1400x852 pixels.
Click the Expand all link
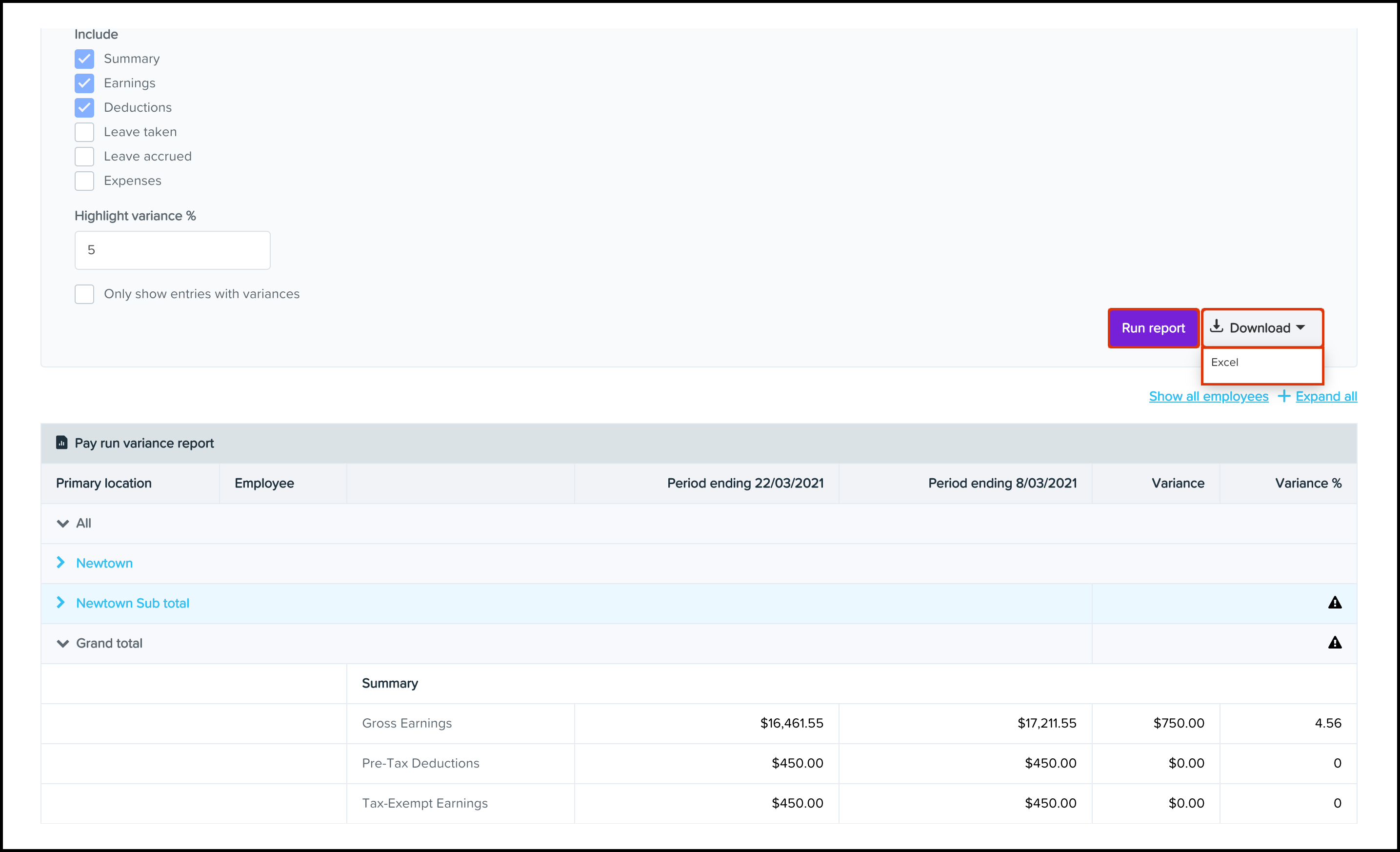point(1326,396)
